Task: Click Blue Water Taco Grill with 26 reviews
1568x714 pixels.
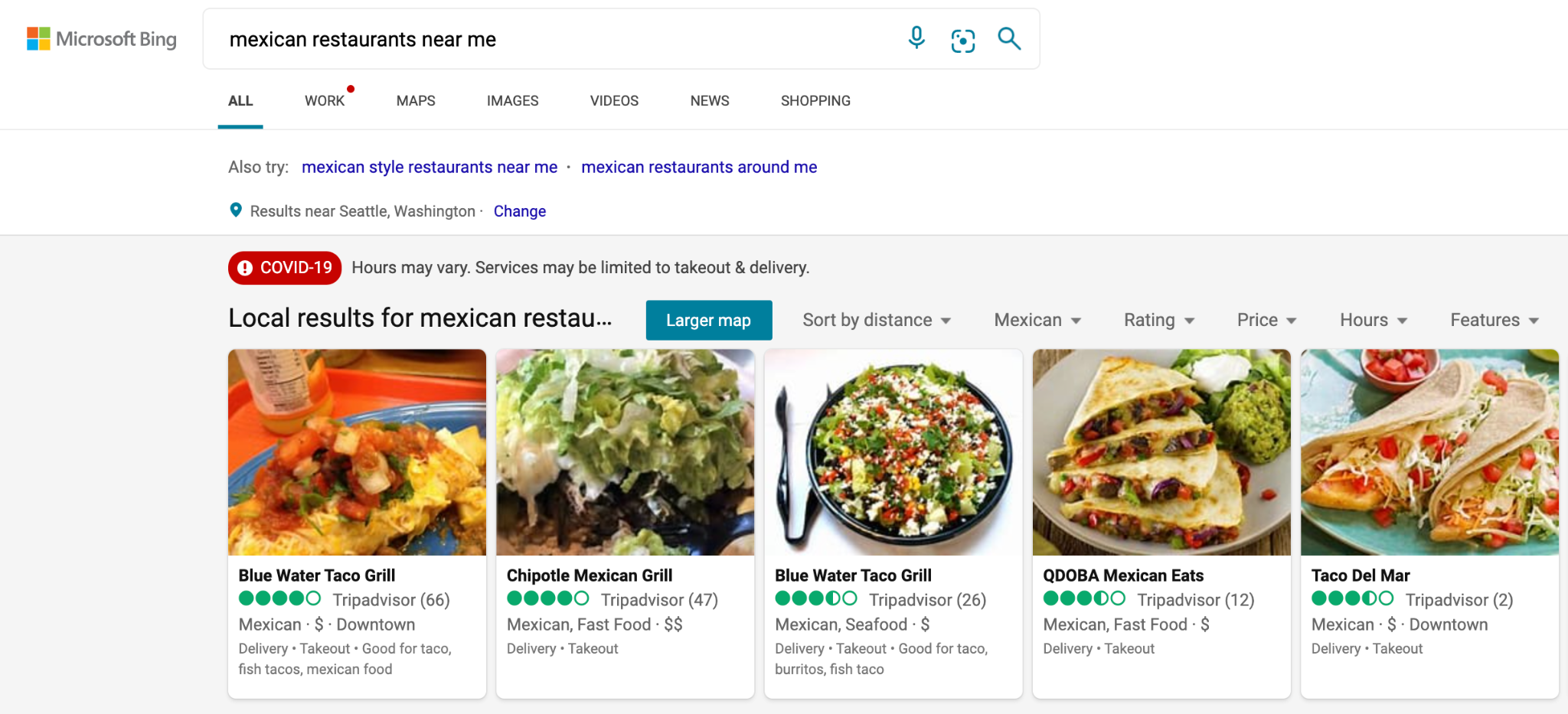Action: [x=854, y=575]
